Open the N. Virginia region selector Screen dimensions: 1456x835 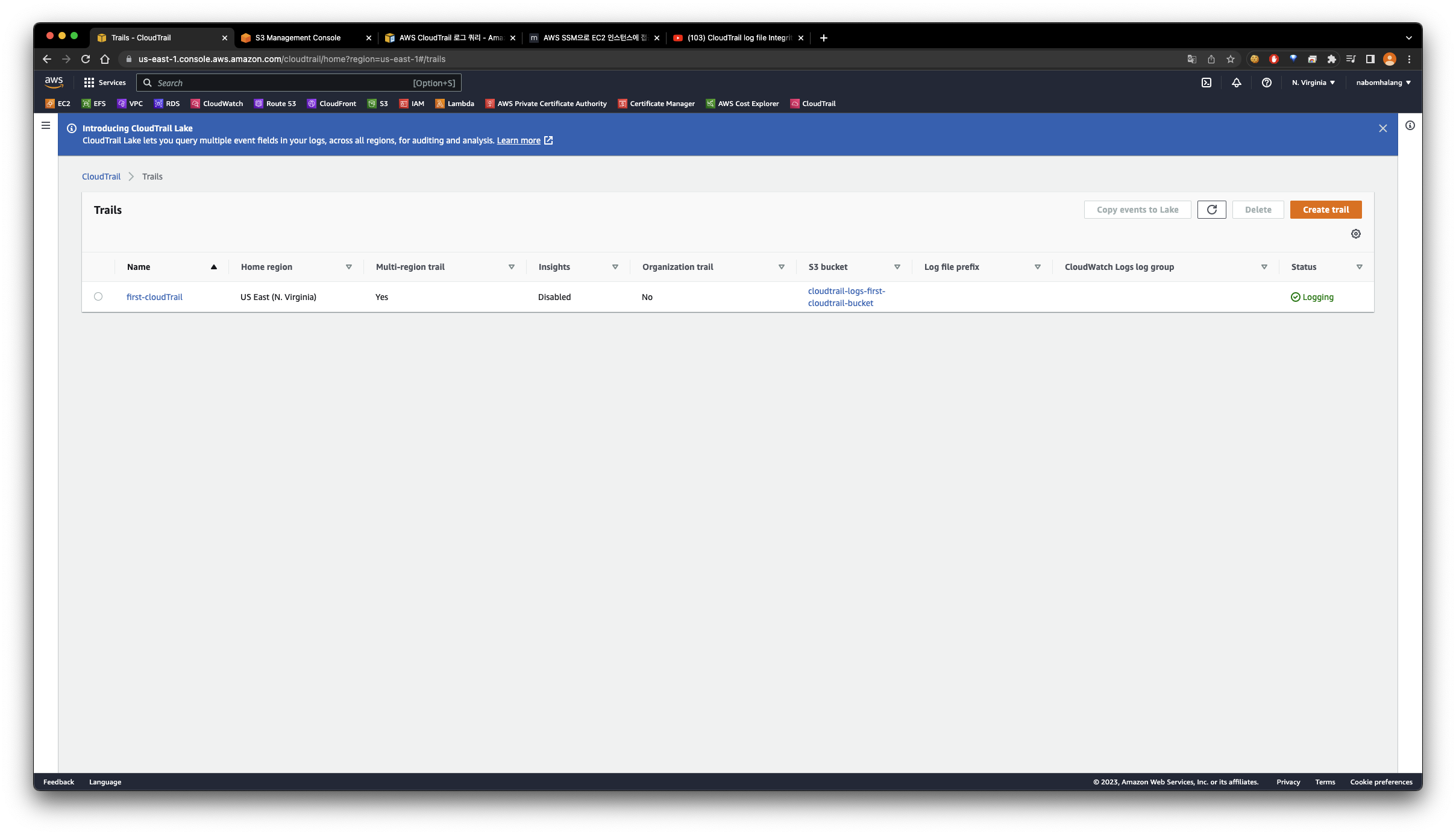coord(1313,83)
